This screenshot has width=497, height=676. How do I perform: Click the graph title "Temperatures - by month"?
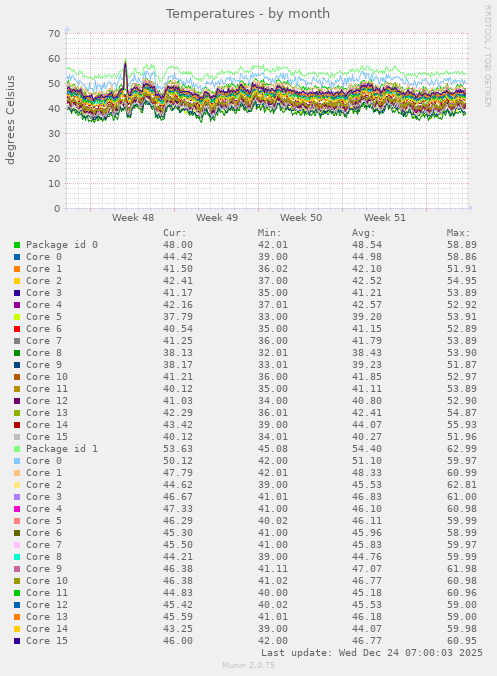click(x=248, y=14)
